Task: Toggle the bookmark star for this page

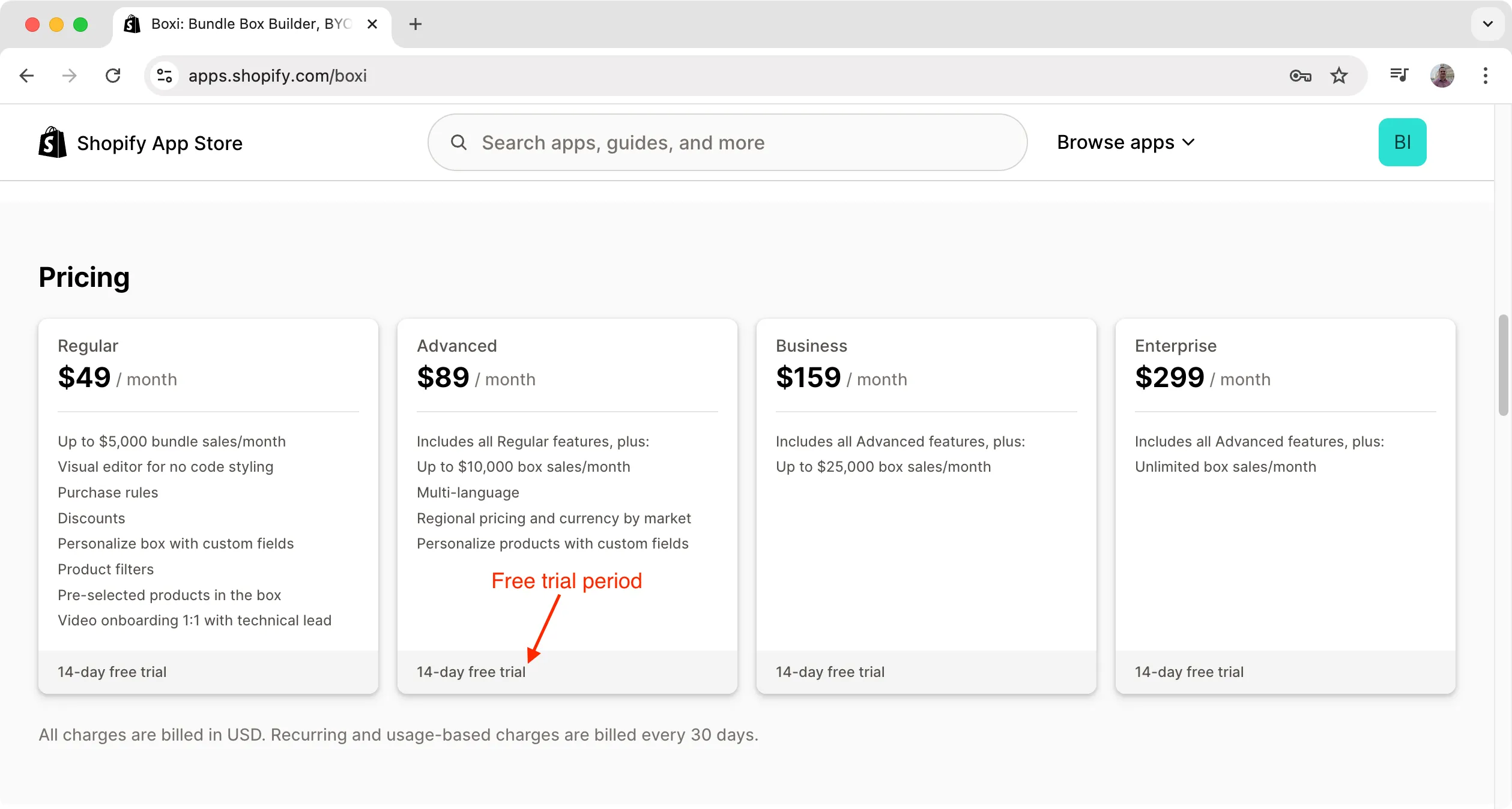Action: [1340, 76]
